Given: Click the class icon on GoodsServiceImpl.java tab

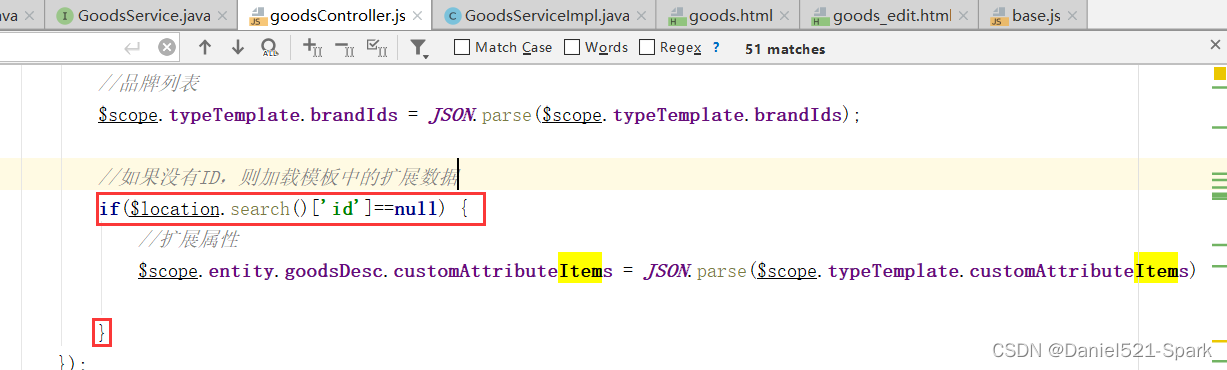Looking at the screenshot, I should (x=452, y=16).
